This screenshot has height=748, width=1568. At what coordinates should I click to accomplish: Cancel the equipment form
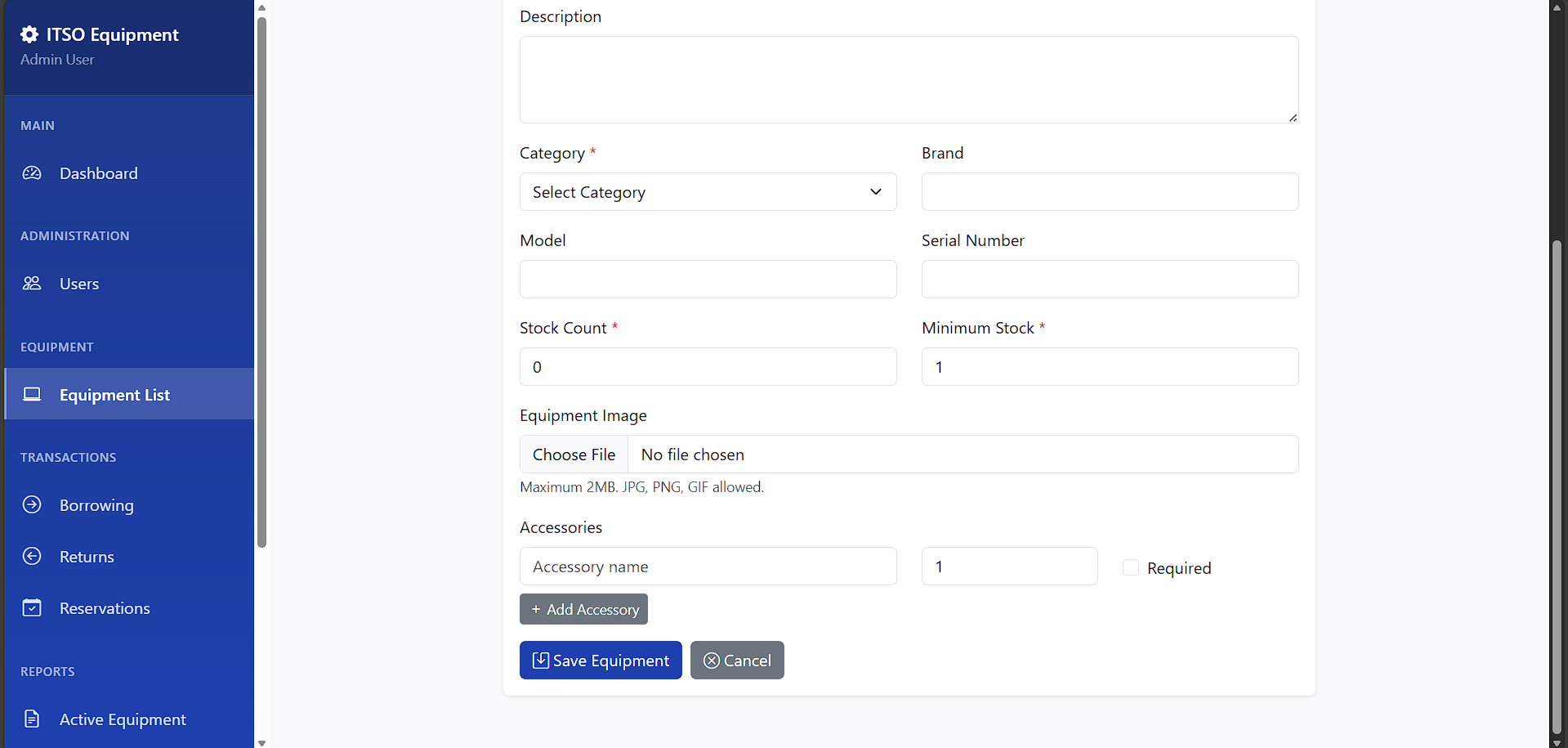point(737,661)
